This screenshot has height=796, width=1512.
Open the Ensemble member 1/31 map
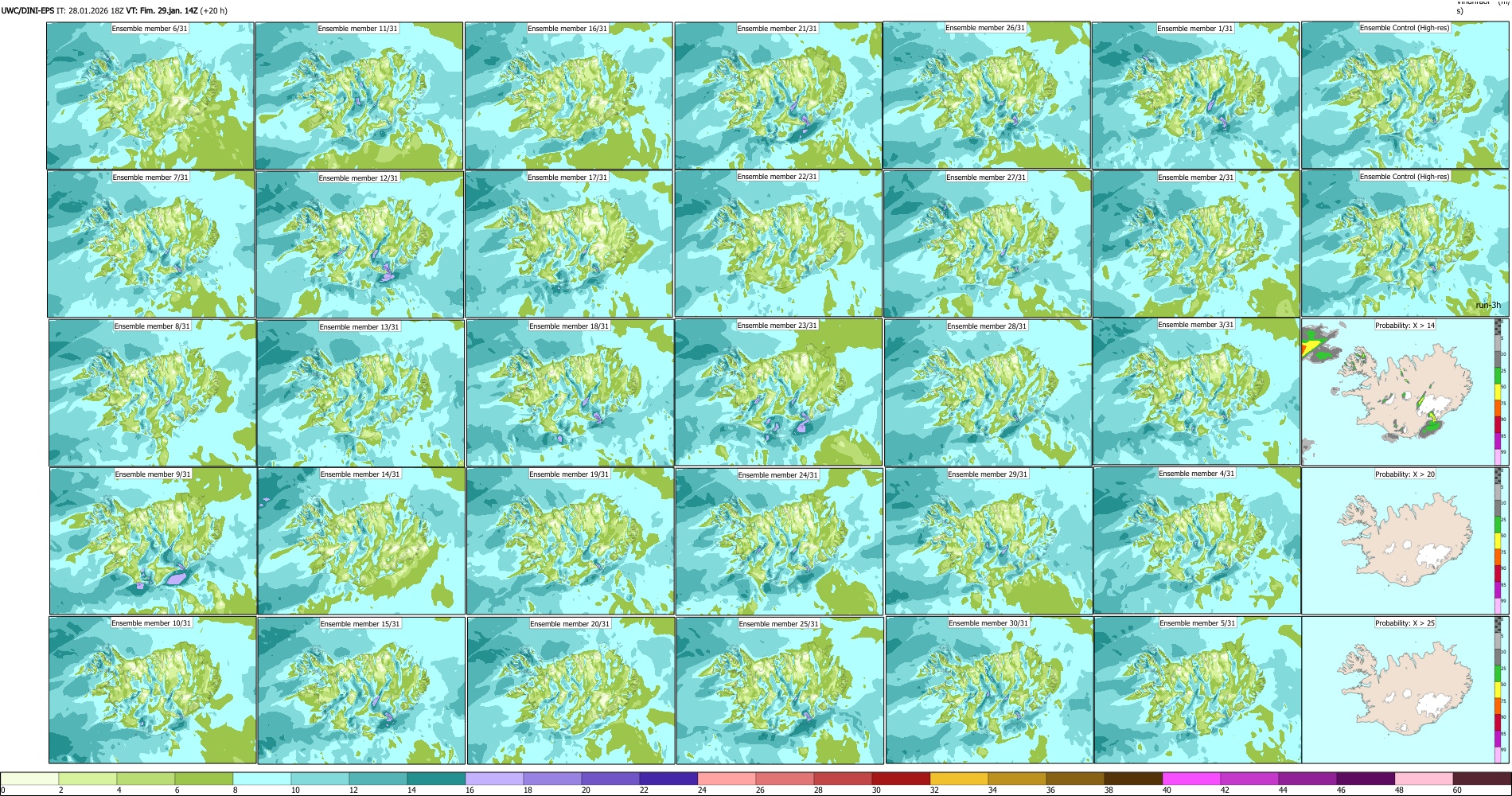click(x=1195, y=96)
